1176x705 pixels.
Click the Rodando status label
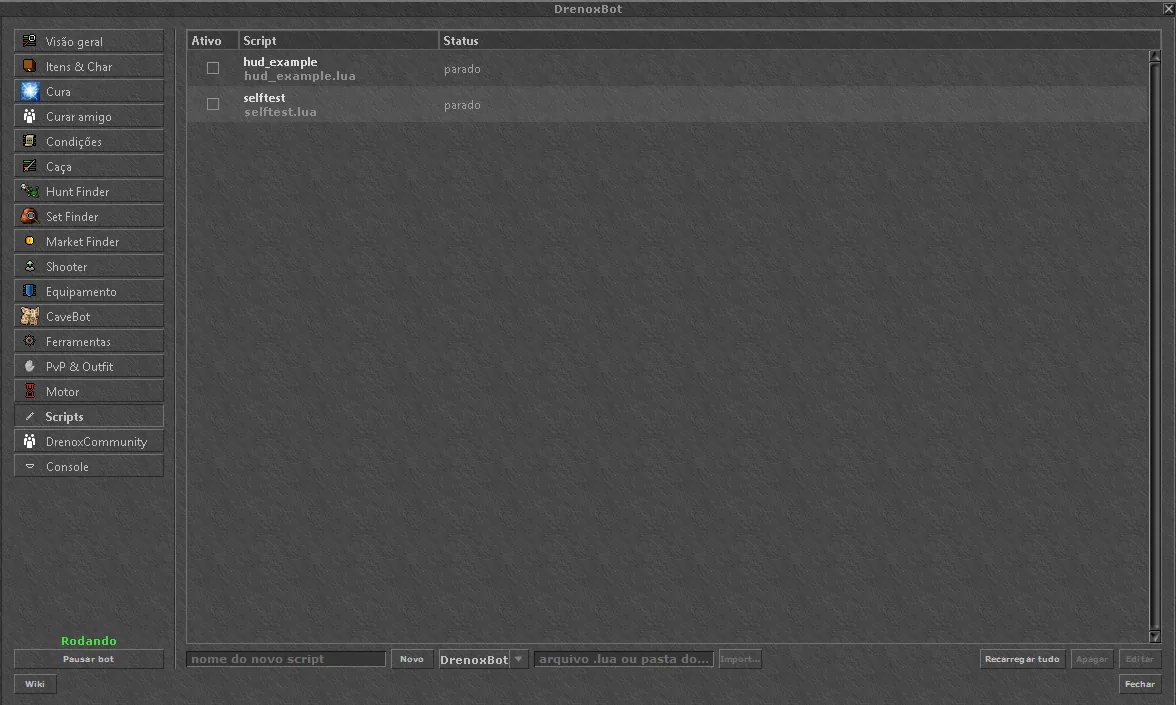pos(88,640)
